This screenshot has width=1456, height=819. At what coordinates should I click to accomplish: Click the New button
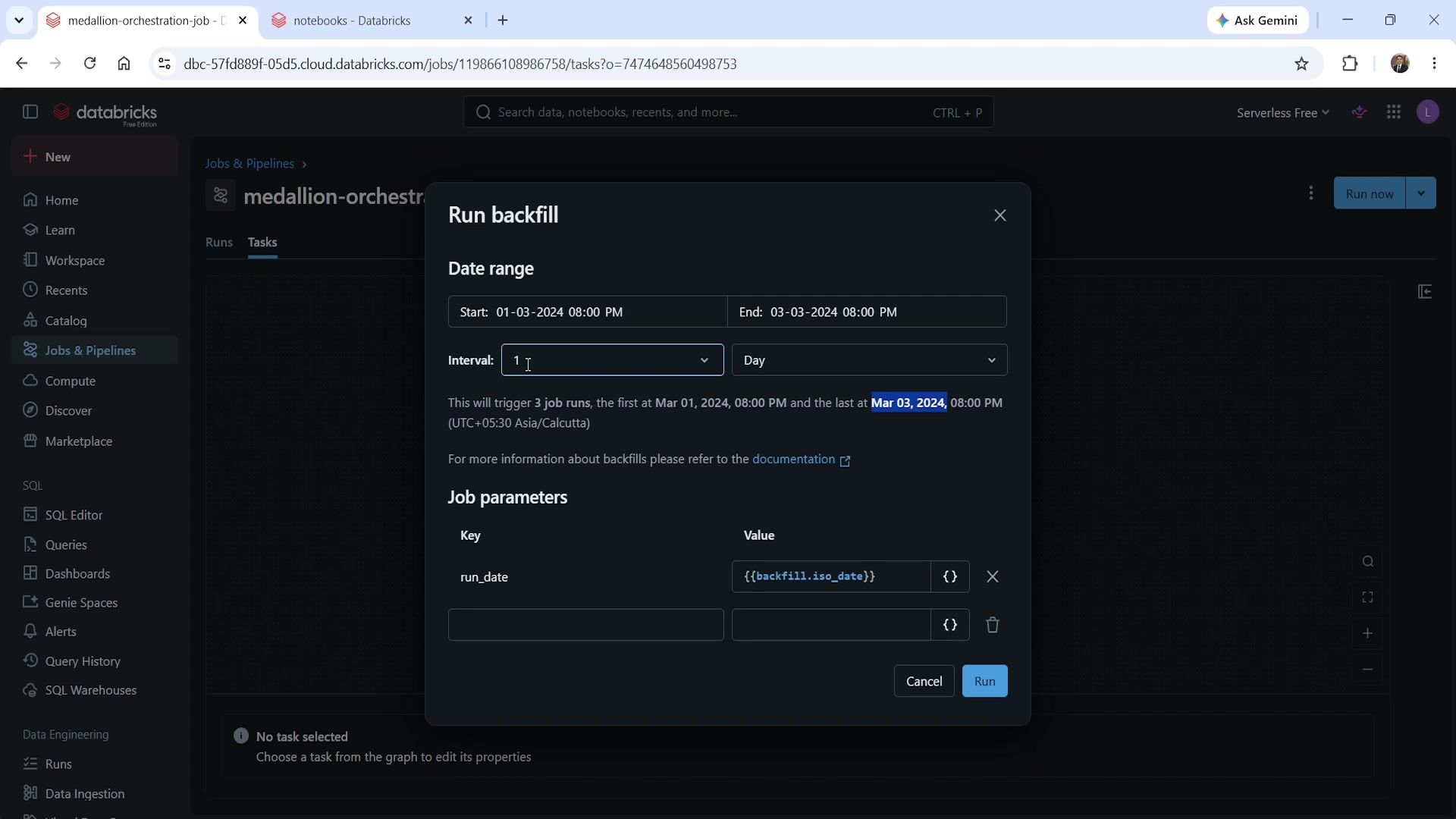click(95, 157)
